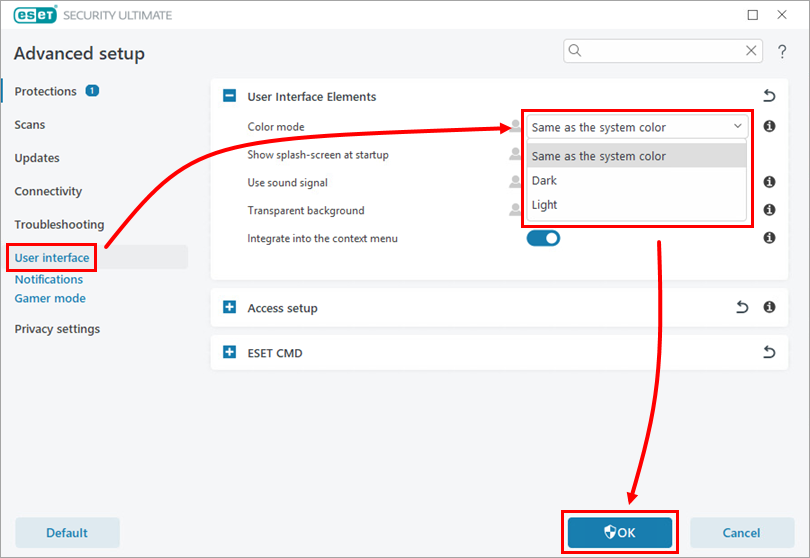Click 'Integrate into the context menu' label

(x=322, y=238)
